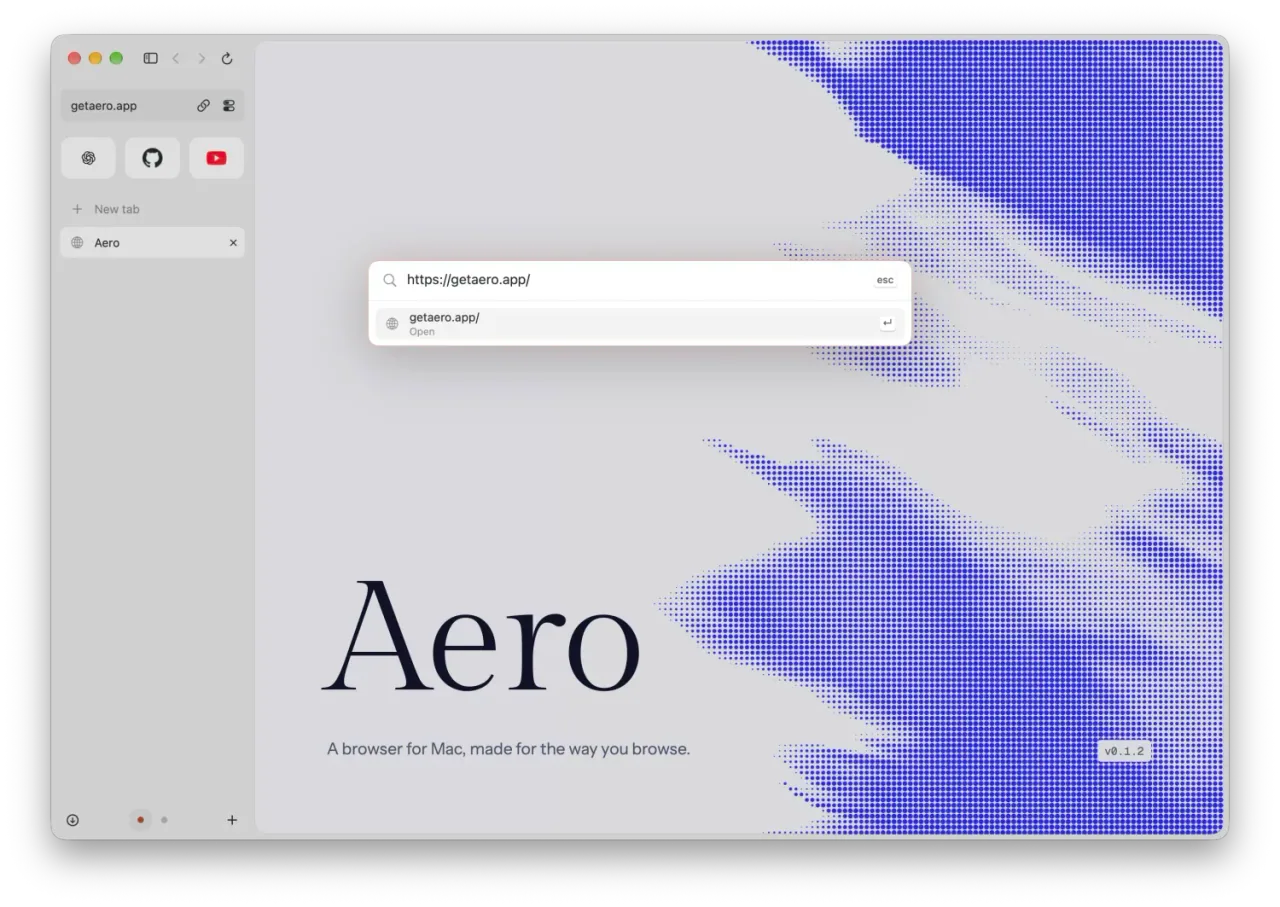Click the enter key icon on suggestion
Screen dimensions: 1280x907
coord(887,323)
